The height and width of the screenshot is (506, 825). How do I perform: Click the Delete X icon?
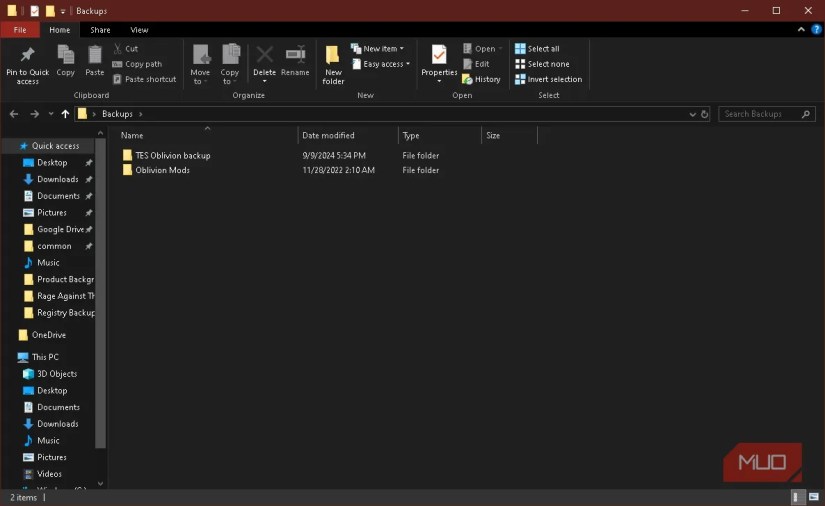(264, 54)
